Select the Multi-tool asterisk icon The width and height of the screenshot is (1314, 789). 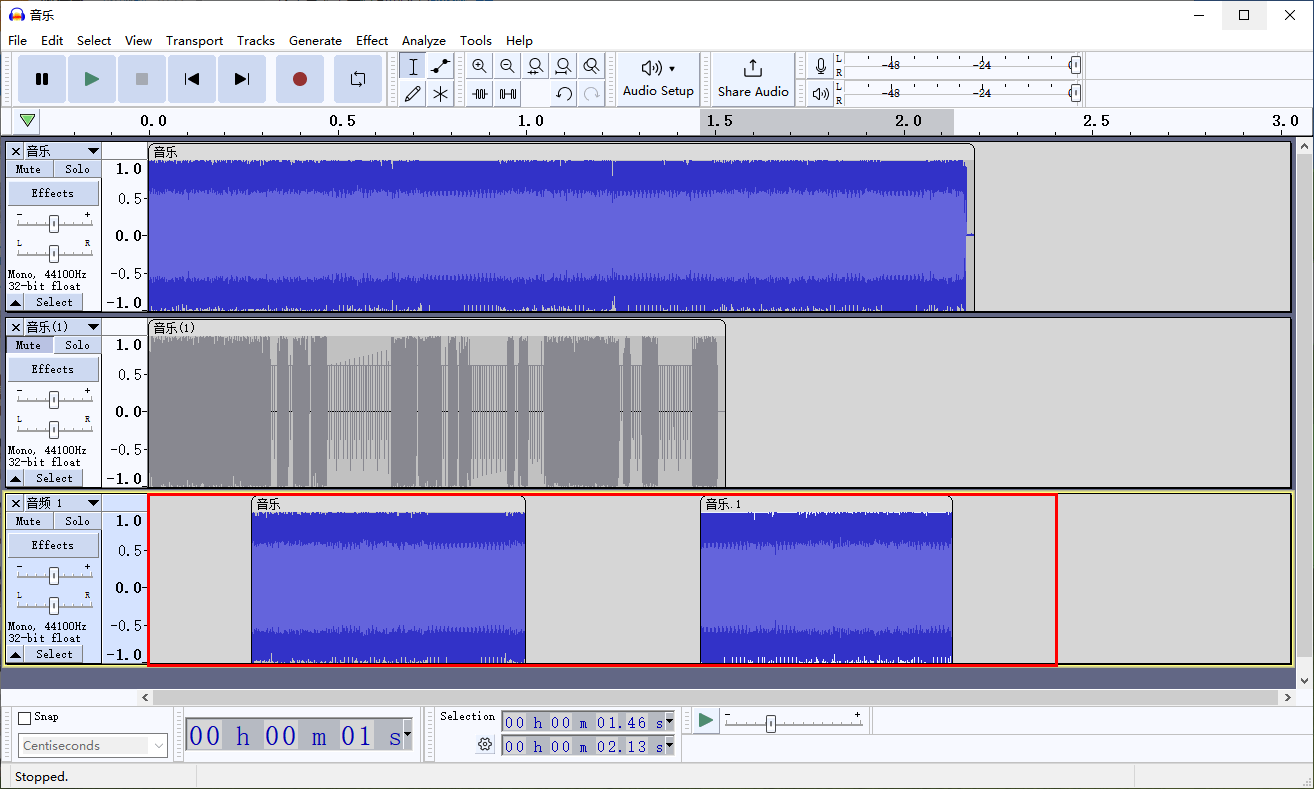(x=440, y=94)
